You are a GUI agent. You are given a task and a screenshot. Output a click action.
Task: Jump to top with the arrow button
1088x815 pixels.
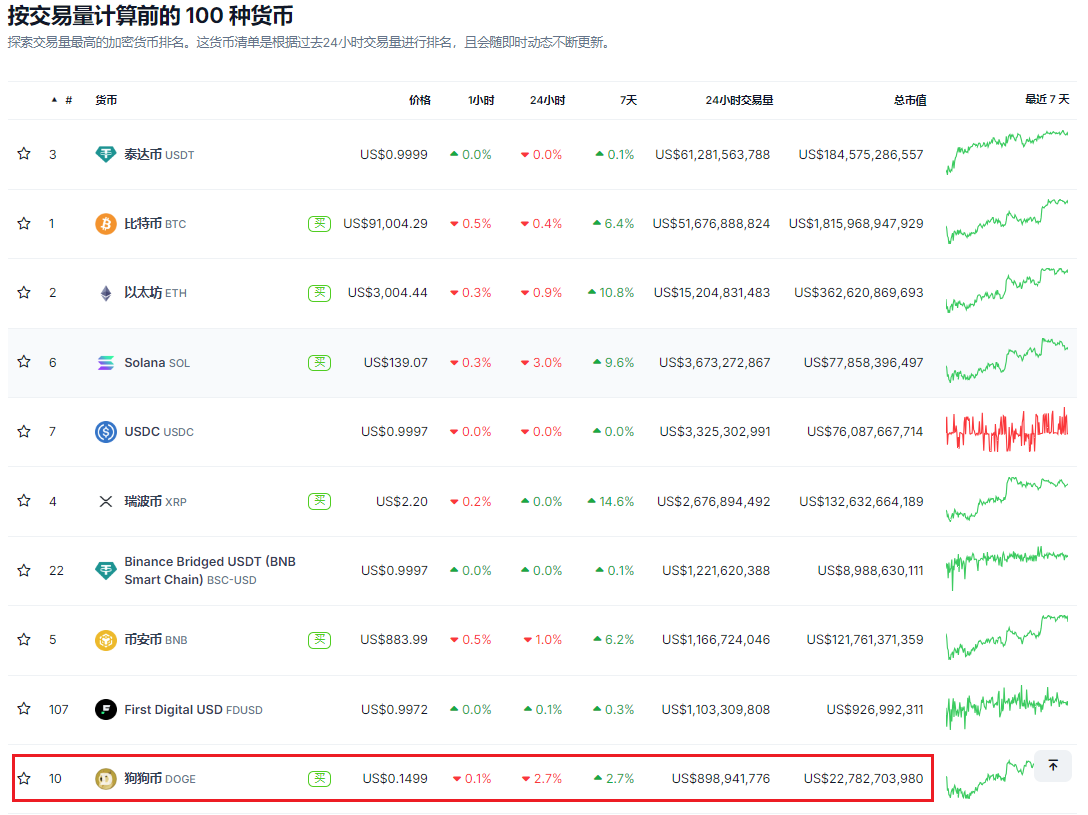[x=1053, y=766]
